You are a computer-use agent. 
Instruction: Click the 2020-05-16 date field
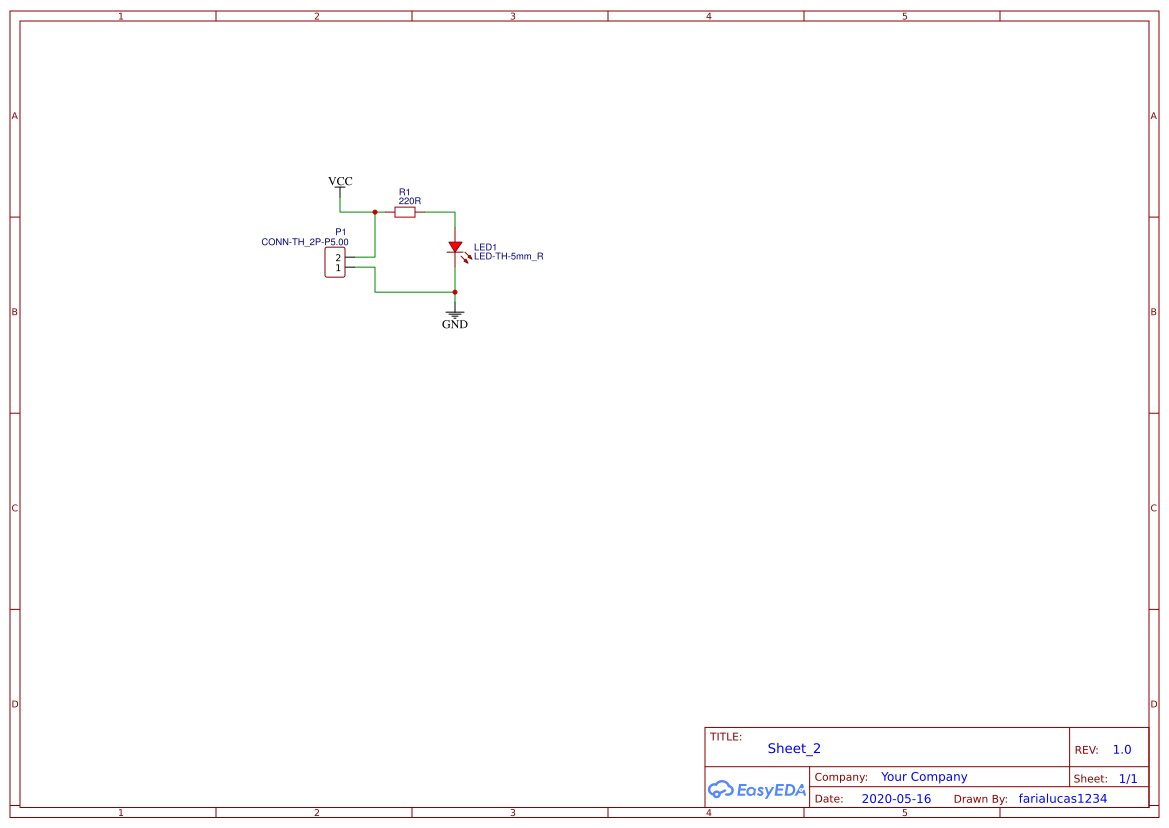[897, 798]
